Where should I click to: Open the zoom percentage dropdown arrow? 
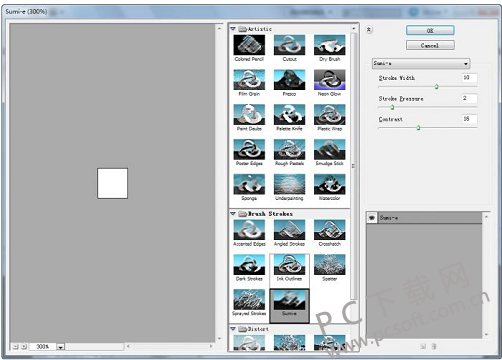tap(60, 347)
